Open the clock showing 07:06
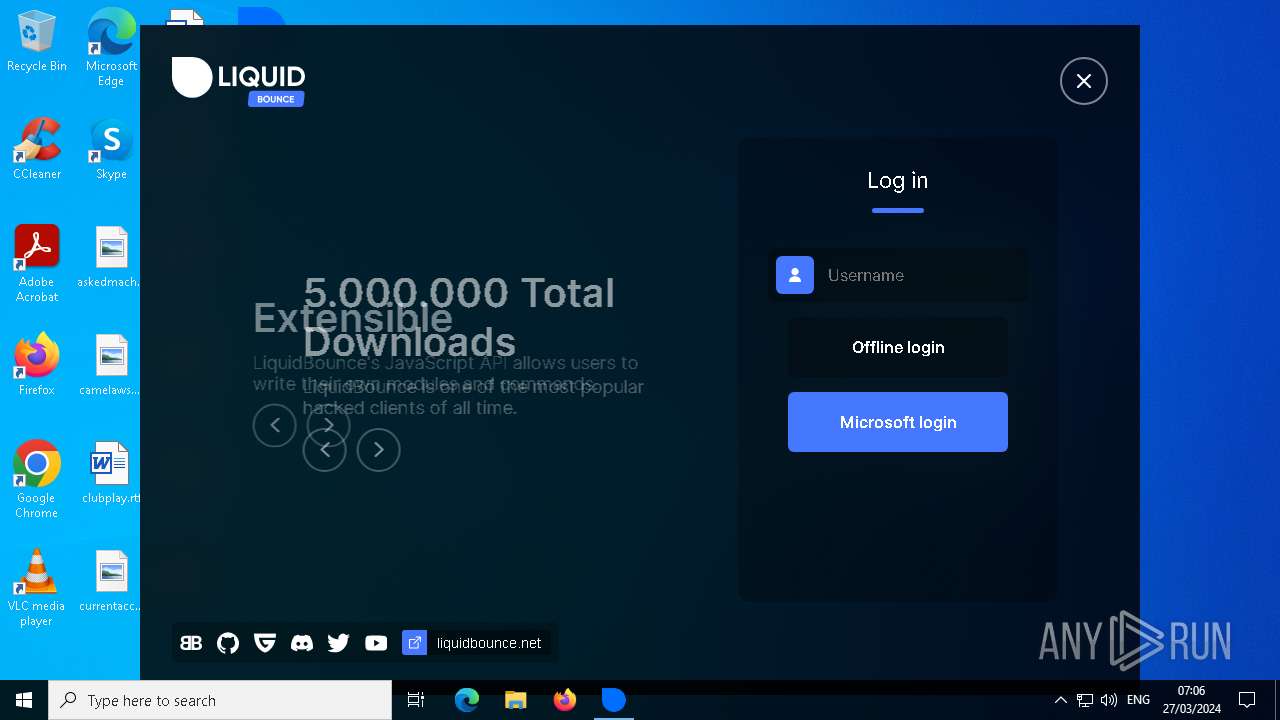1280x720 pixels. point(1191,700)
